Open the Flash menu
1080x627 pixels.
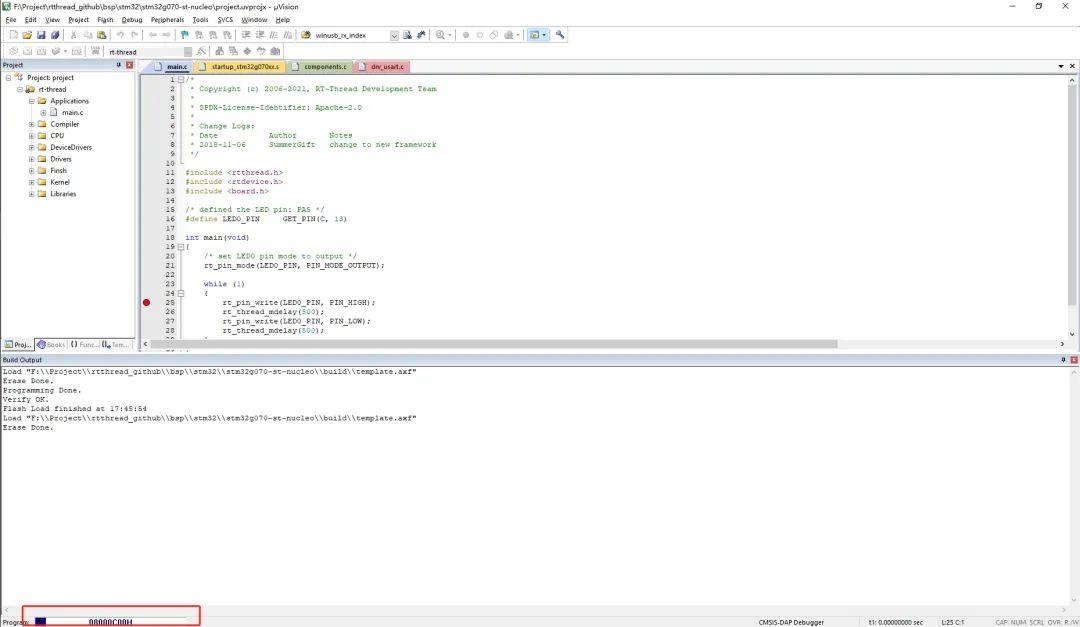(105, 20)
